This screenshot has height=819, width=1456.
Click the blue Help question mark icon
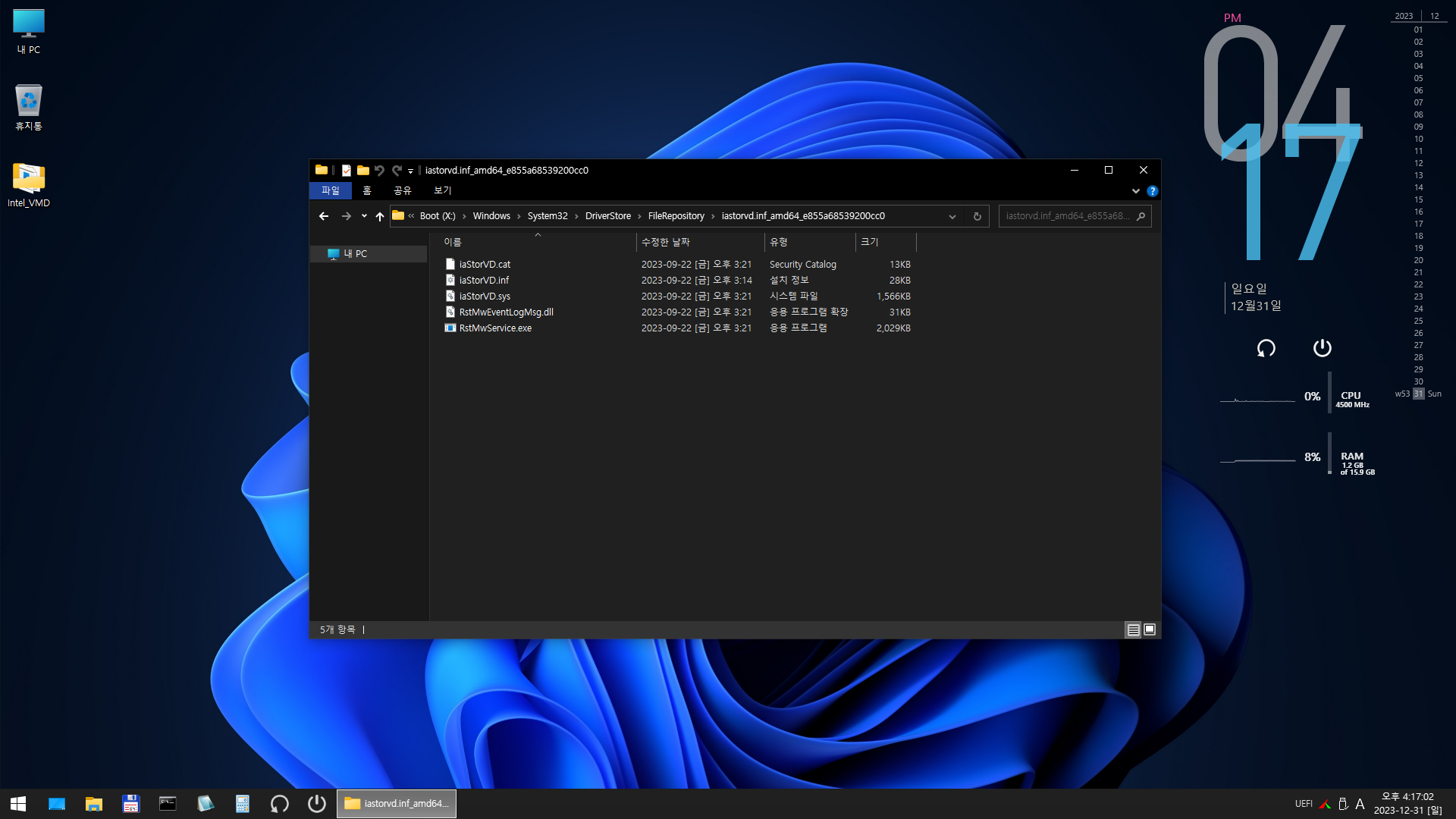(1152, 191)
